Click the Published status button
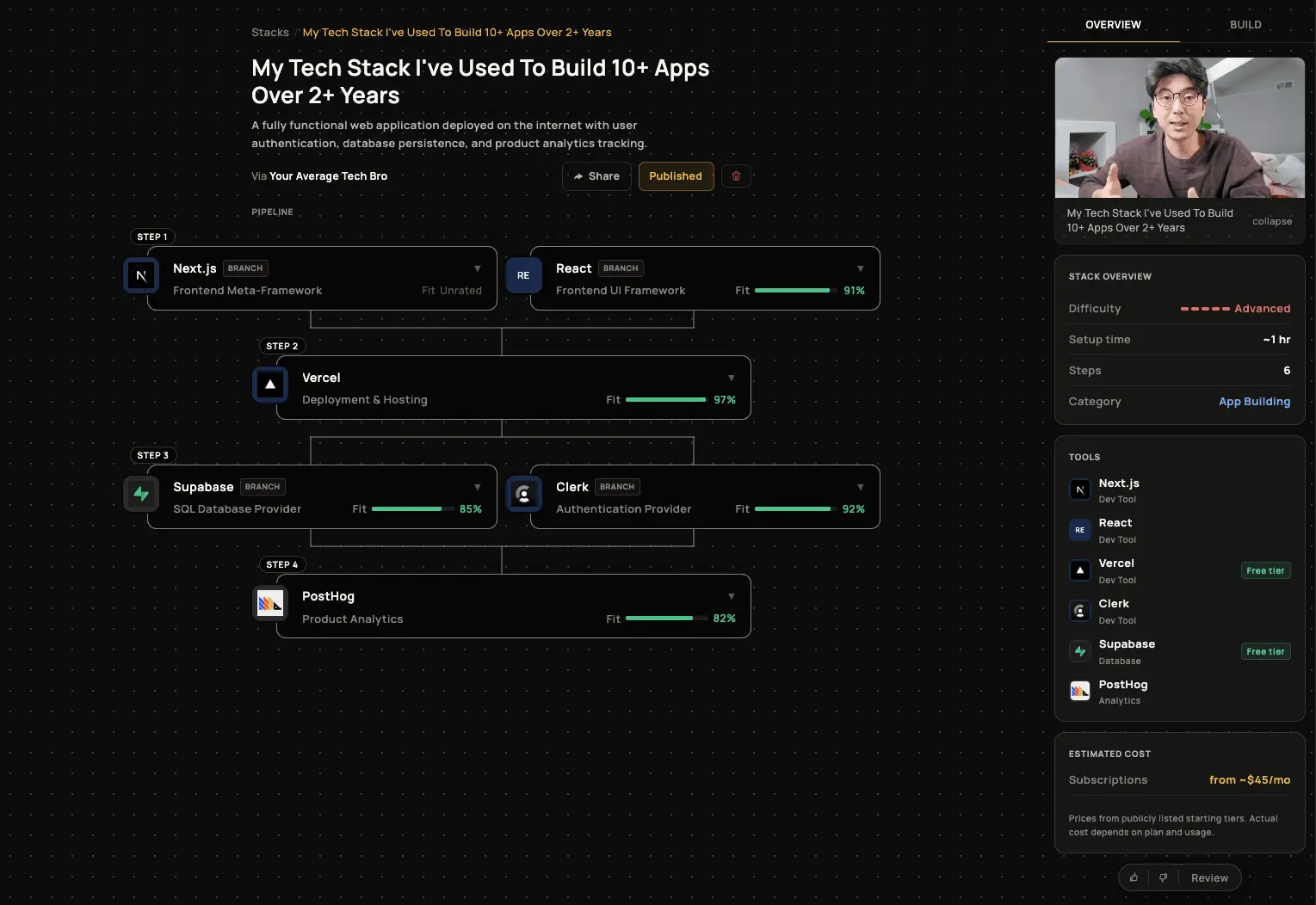This screenshot has height=905, width=1316. [x=676, y=176]
